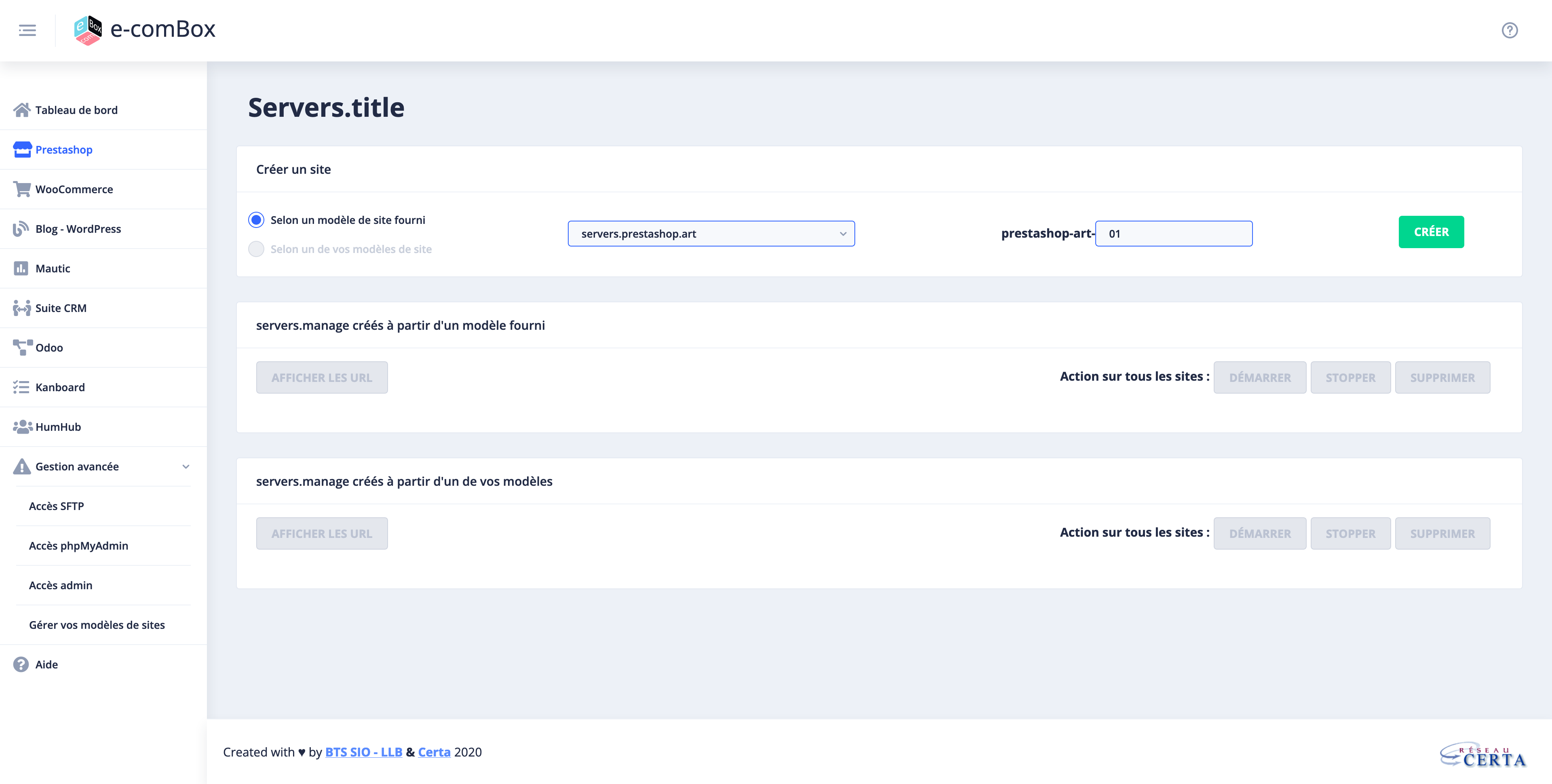The image size is (1552, 784).
Task: Toggle the hamburger sidebar menu
Action: coord(27,30)
